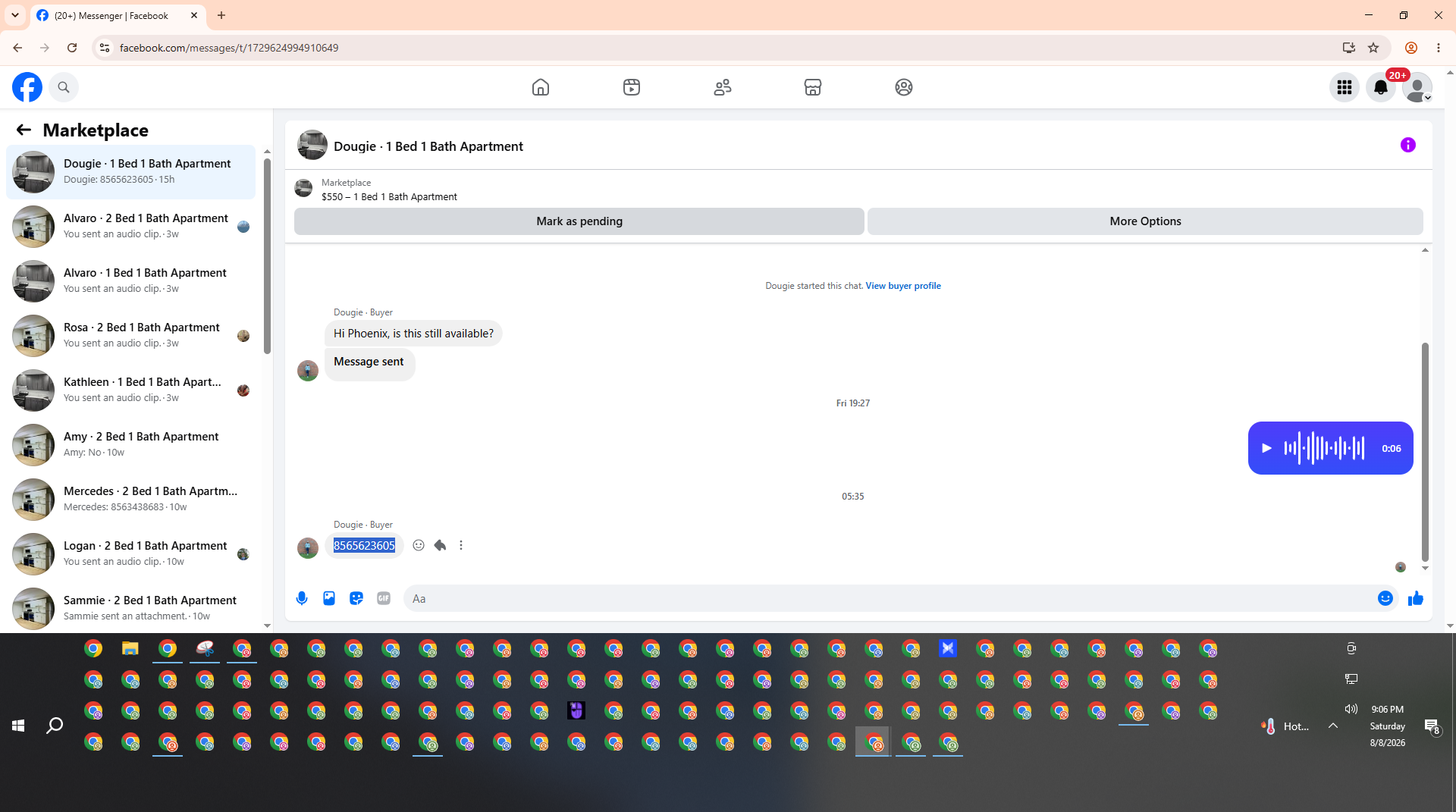Close the Messenger Facebook tab
Screen dimensions: 1456x812
[194, 15]
